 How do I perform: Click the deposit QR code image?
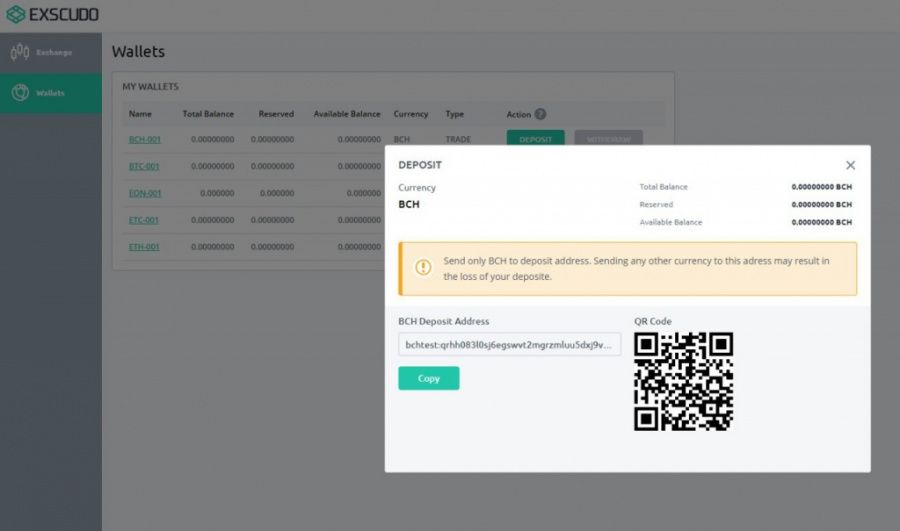pyautogui.click(x=684, y=382)
